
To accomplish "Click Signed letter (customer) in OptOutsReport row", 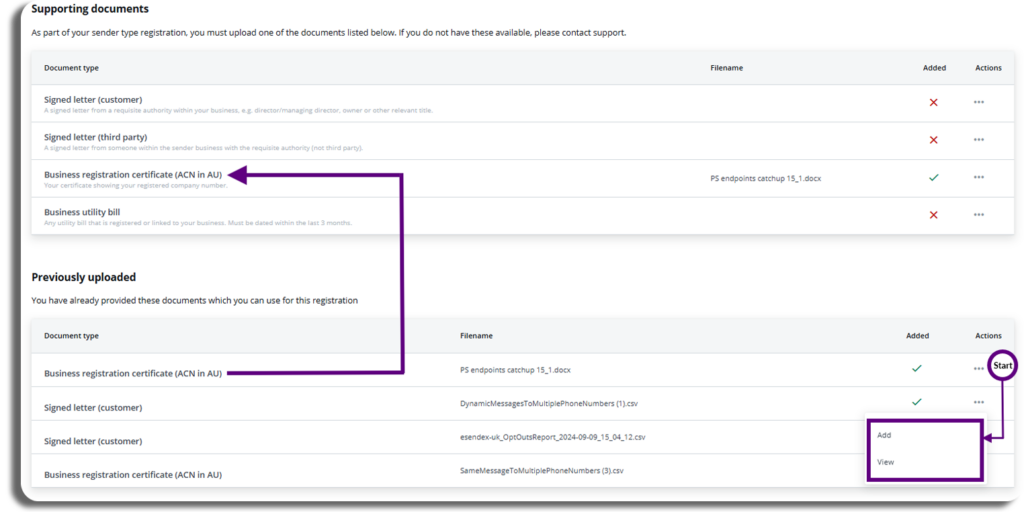I will tap(93, 441).
